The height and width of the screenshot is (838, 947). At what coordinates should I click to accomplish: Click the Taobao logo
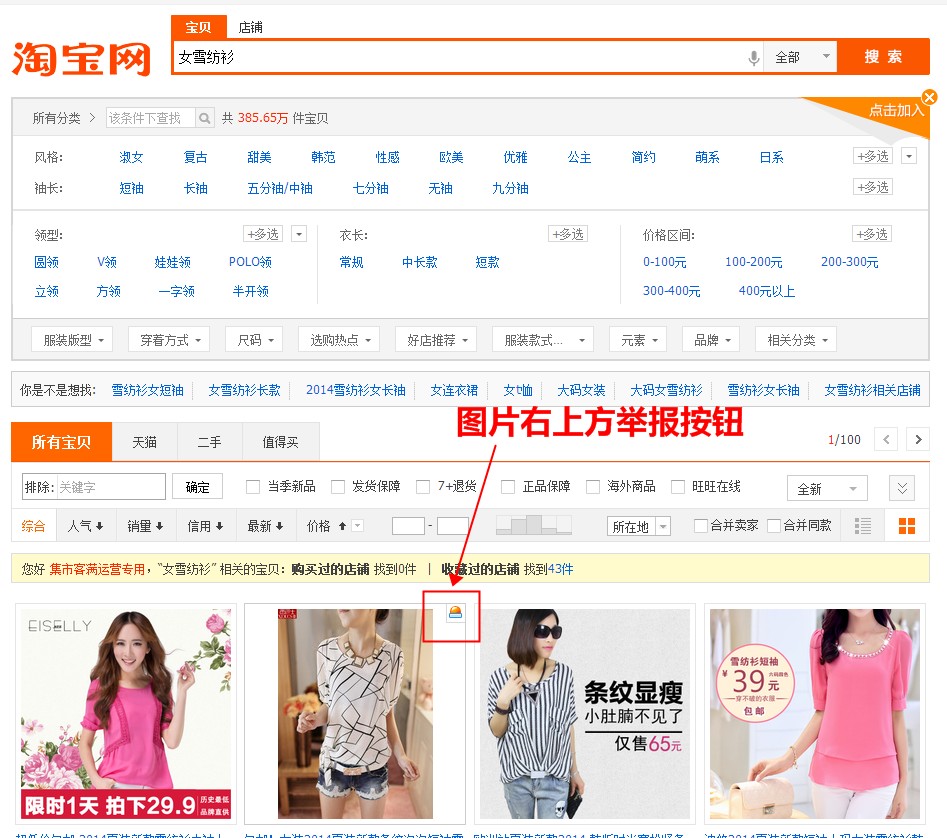[81, 58]
